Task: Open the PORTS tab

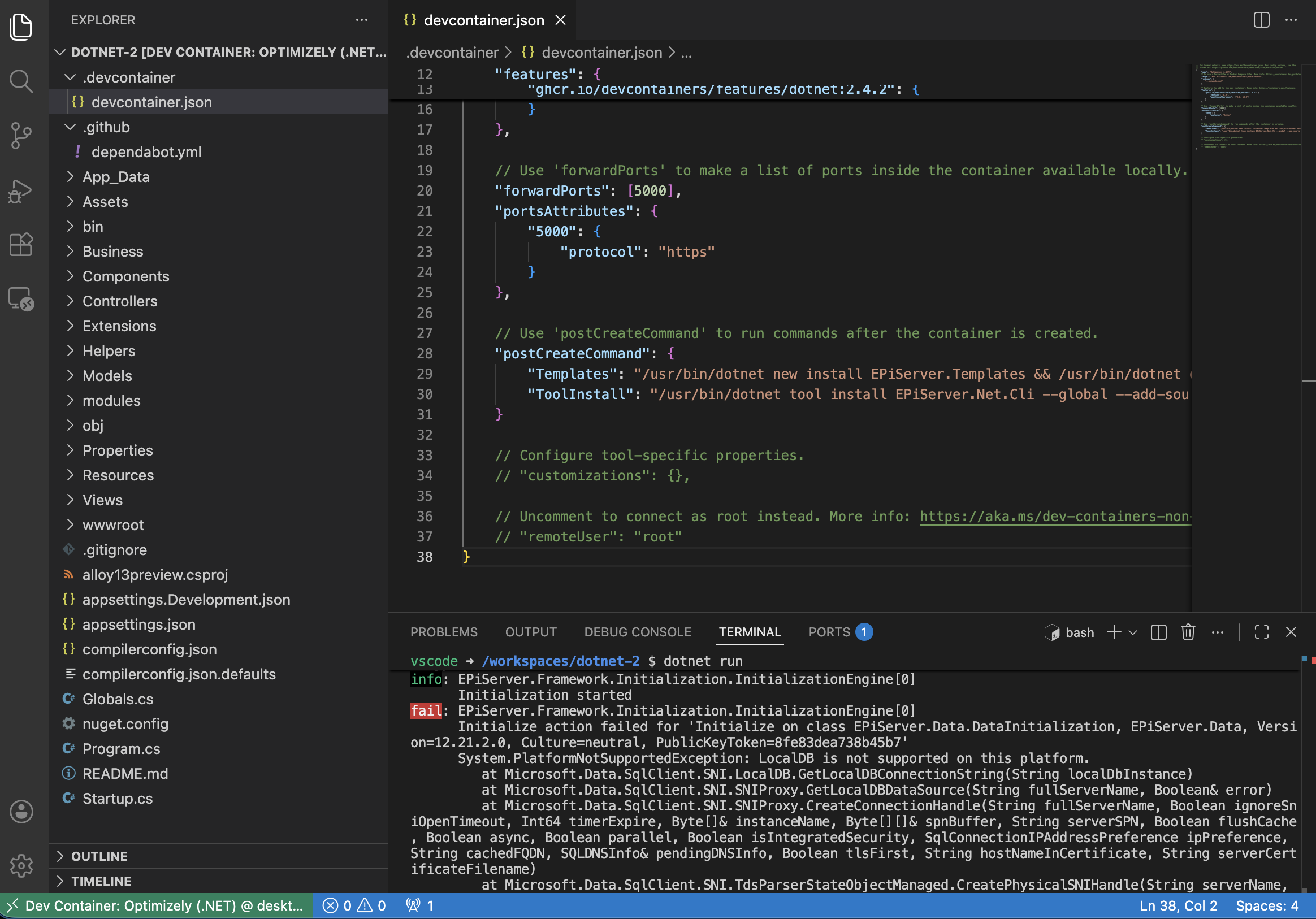Action: (829, 632)
